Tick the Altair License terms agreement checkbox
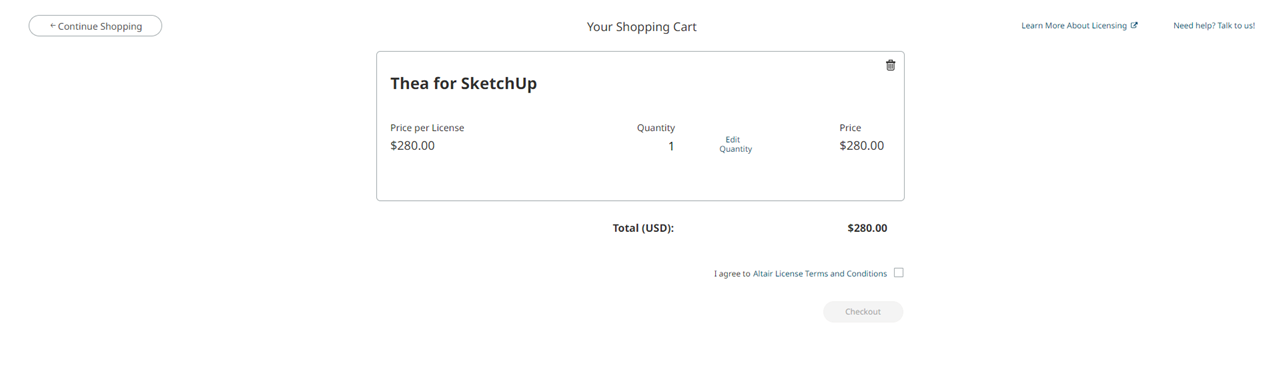The height and width of the screenshot is (372, 1281). (x=898, y=273)
